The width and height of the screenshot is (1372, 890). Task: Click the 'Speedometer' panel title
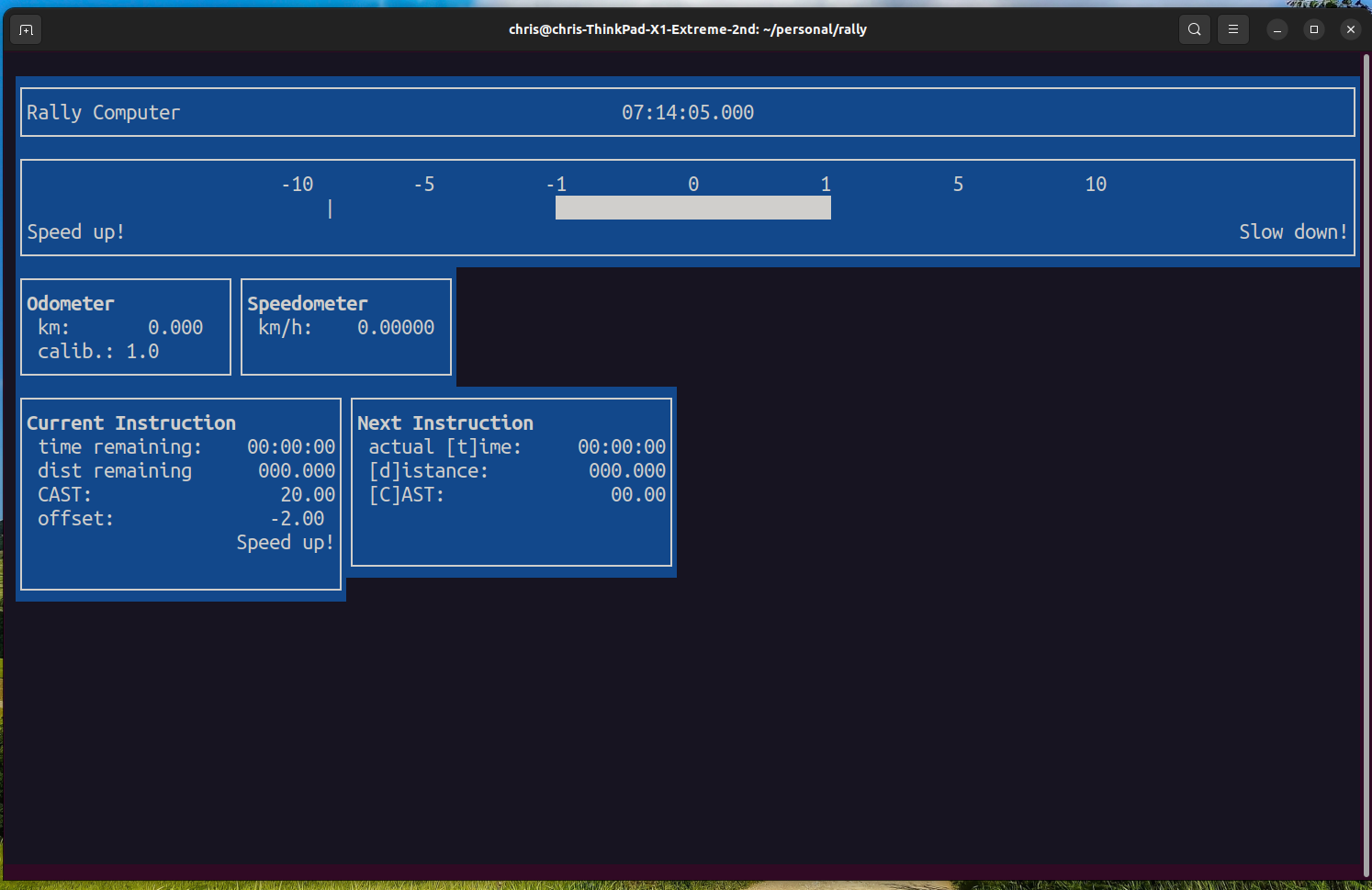coord(308,303)
